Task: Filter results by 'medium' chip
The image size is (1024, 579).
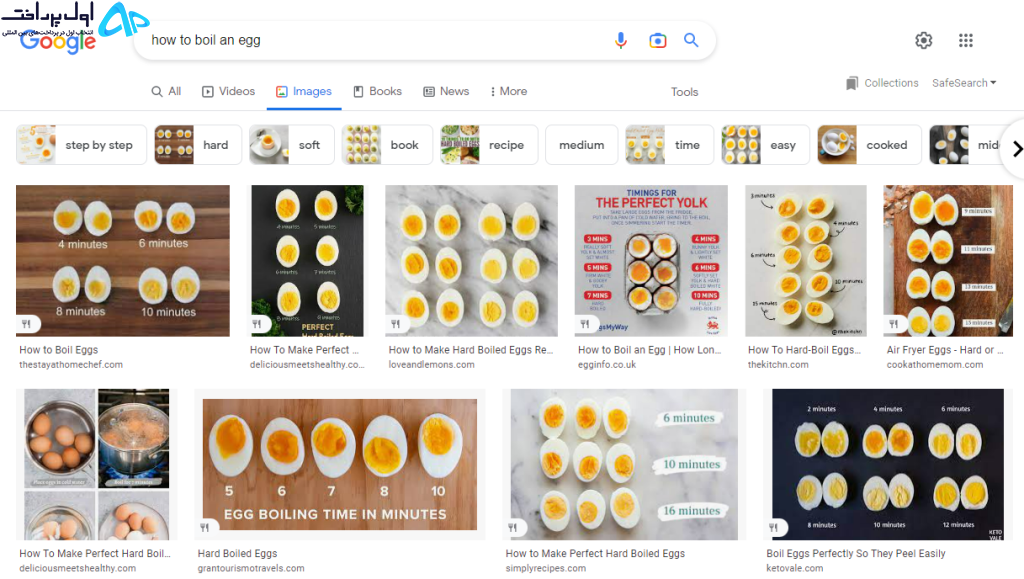Action: click(581, 145)
